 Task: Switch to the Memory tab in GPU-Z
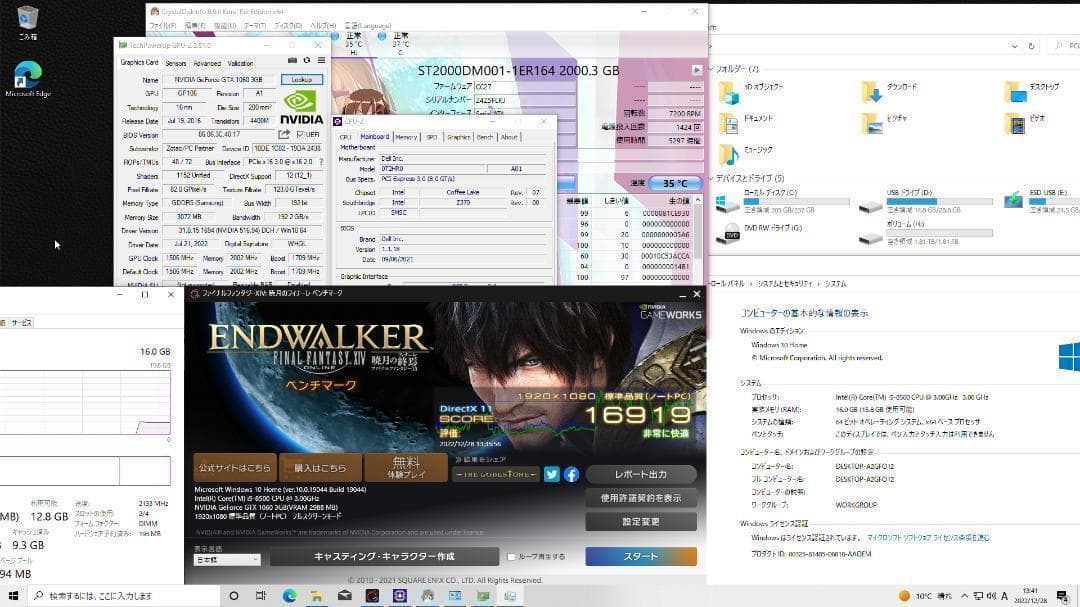pyautogui.click(x=407, y=135)
